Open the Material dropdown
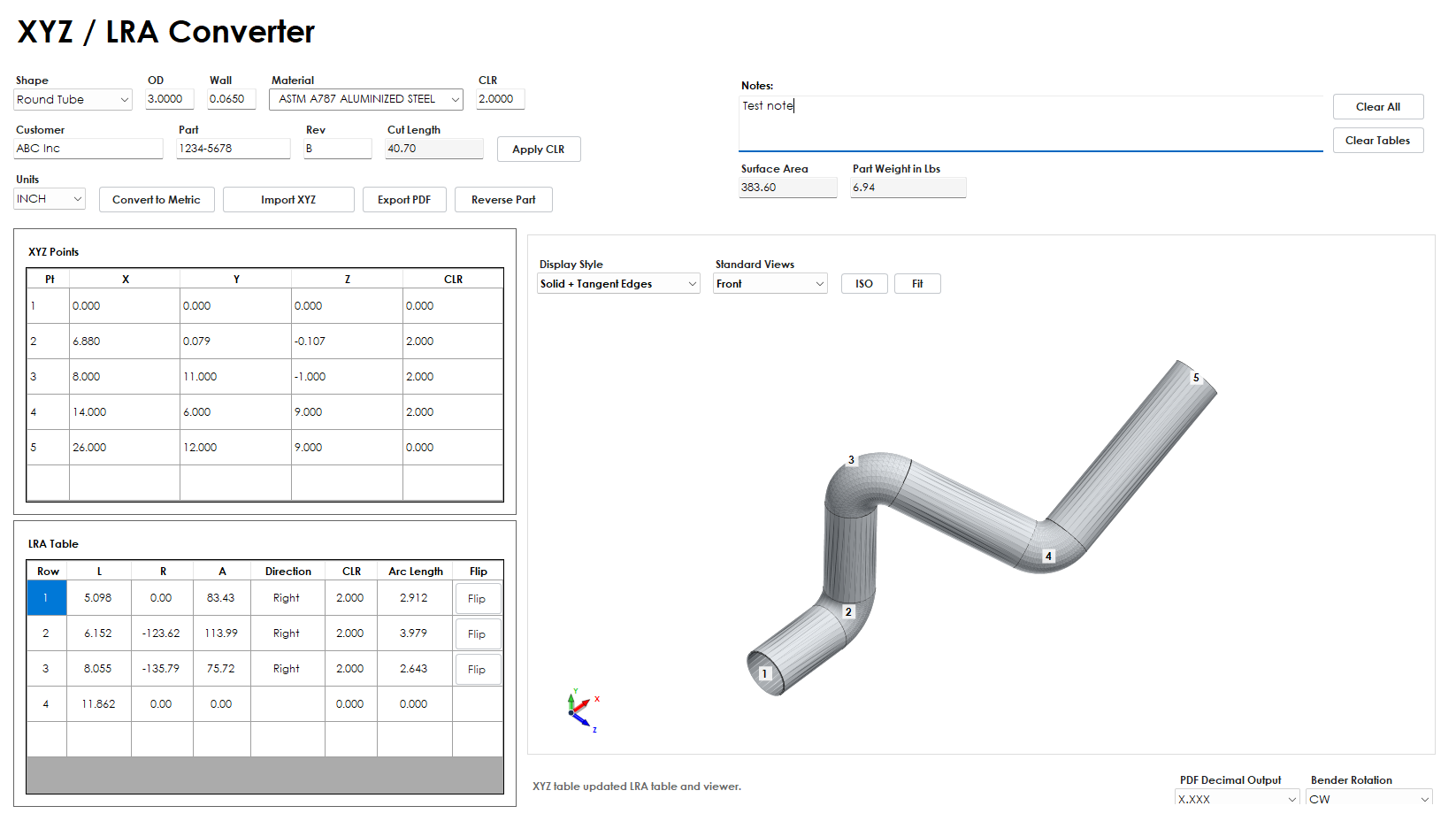Viewport: 1456px width, 829px height. coord(366,100)
